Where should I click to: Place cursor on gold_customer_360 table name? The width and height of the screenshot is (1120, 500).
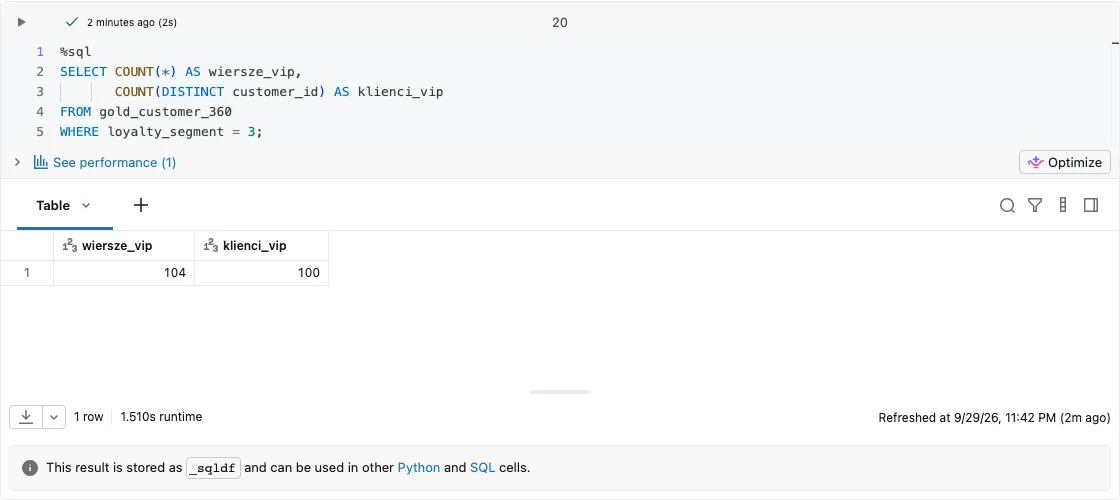pos(166,111)
